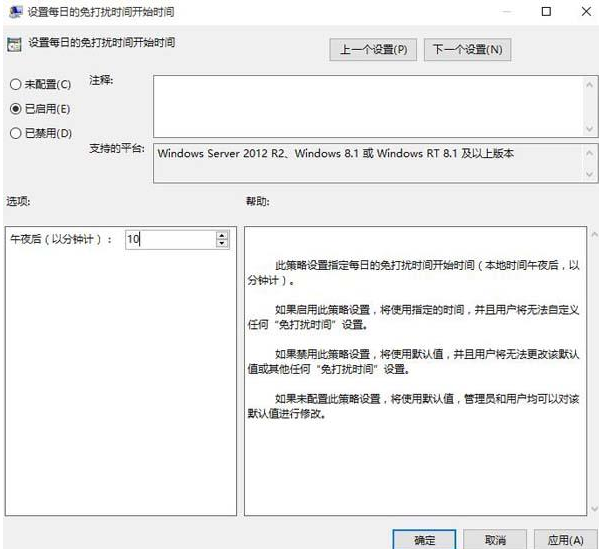Click help paragraph starting 如果禁用此策略设置
The width and height of the screenshot is (599, 549).
pos(413,361)
